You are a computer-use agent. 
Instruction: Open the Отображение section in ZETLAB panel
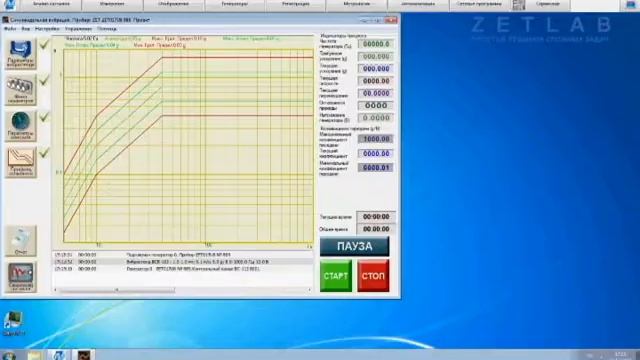(x=173, y=4)
